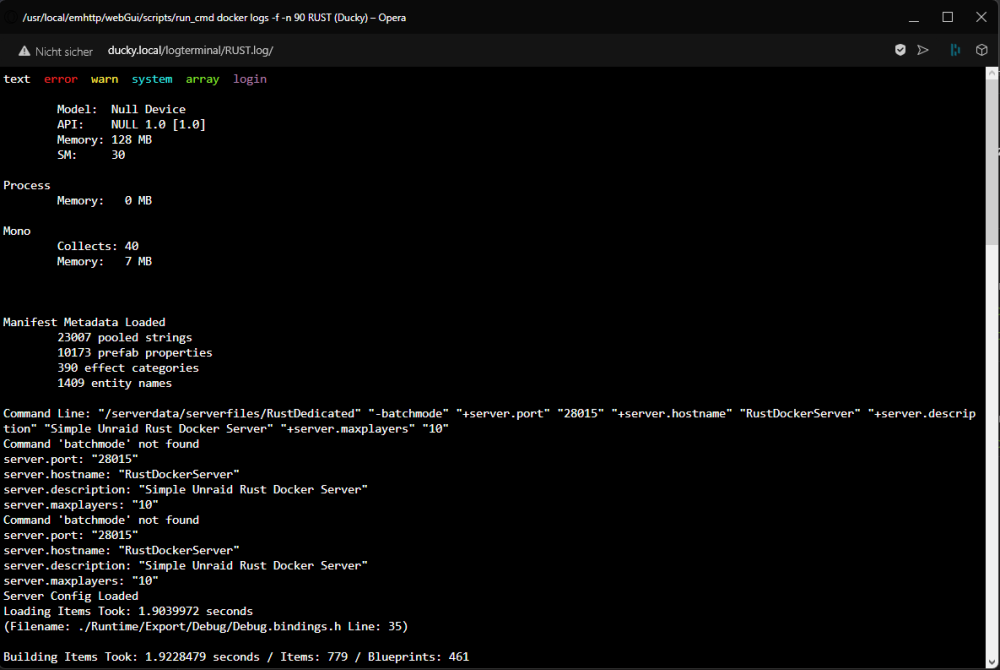
Task: Click the '390 effect categories' line
Action: click(128, 368)
